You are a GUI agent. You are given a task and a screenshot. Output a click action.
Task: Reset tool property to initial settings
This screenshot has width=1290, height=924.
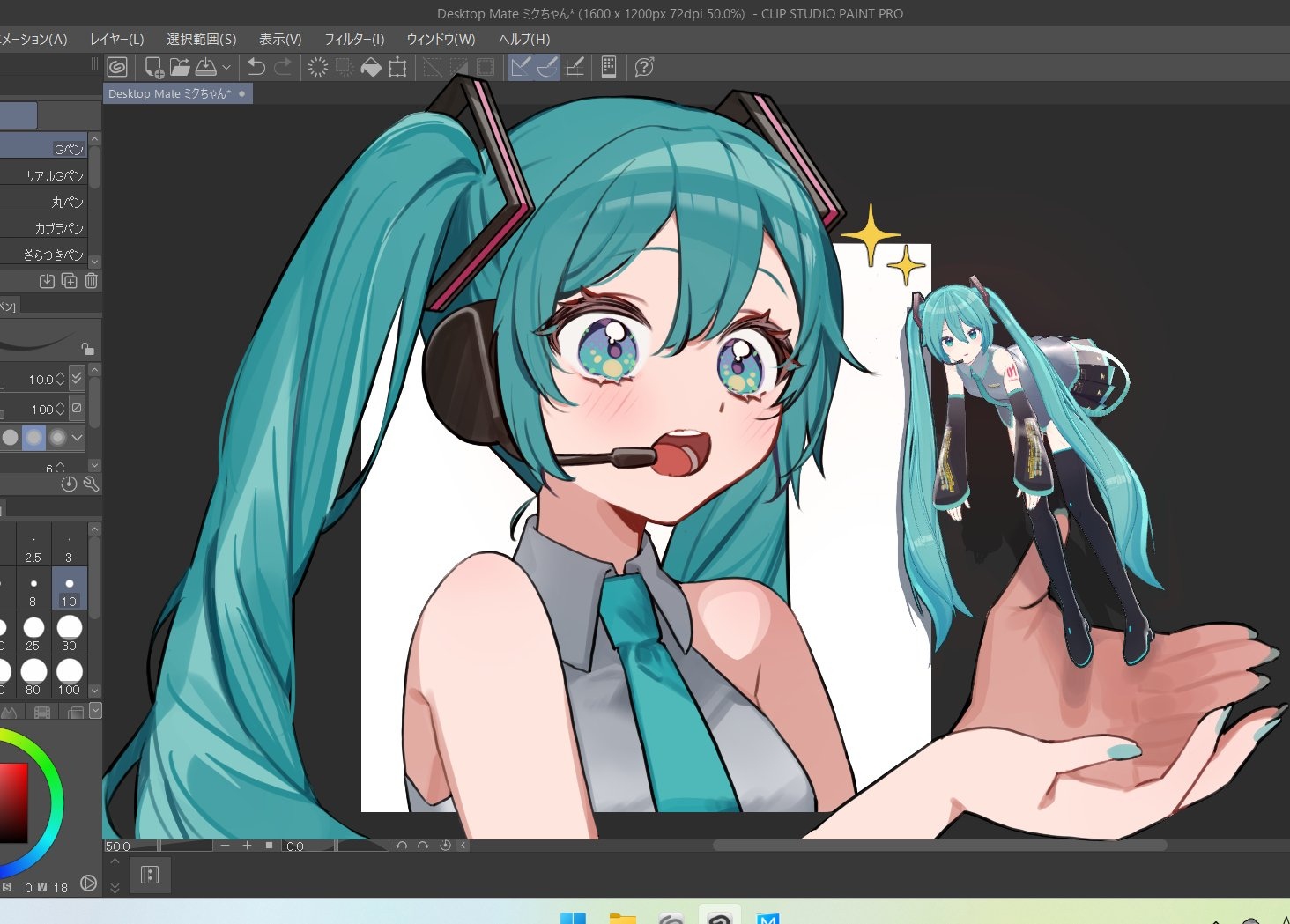click(69, 484)
